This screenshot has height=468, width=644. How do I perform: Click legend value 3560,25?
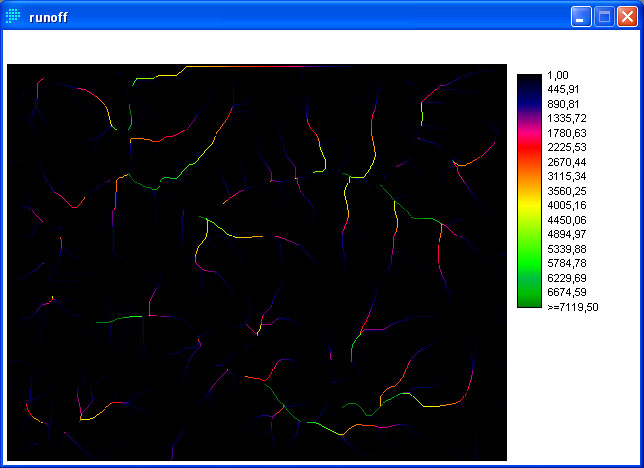(567, 191)
